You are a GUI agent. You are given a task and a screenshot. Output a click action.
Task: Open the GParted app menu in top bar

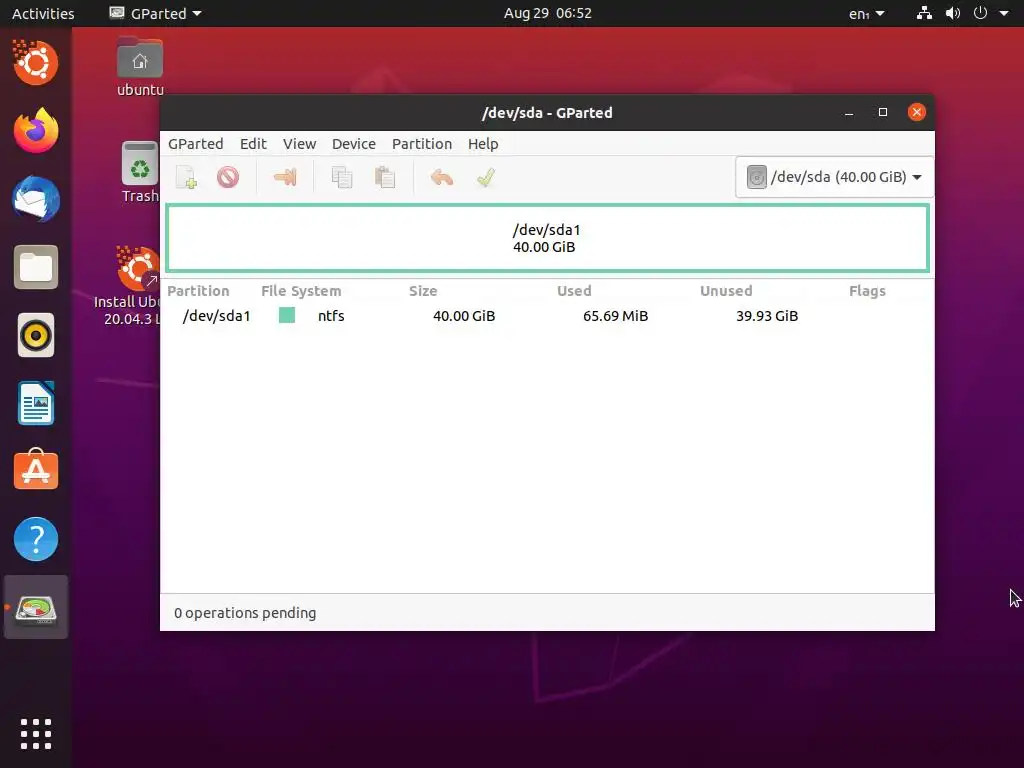click(155, 13)
